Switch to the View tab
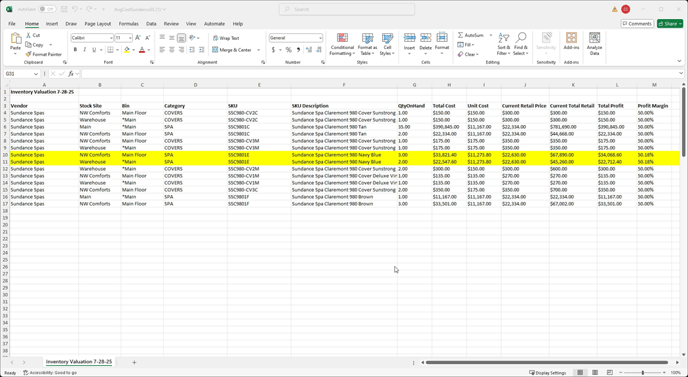The width and height of the screenshot is (688, 377). pyautogui.click(x=191, y=24)
